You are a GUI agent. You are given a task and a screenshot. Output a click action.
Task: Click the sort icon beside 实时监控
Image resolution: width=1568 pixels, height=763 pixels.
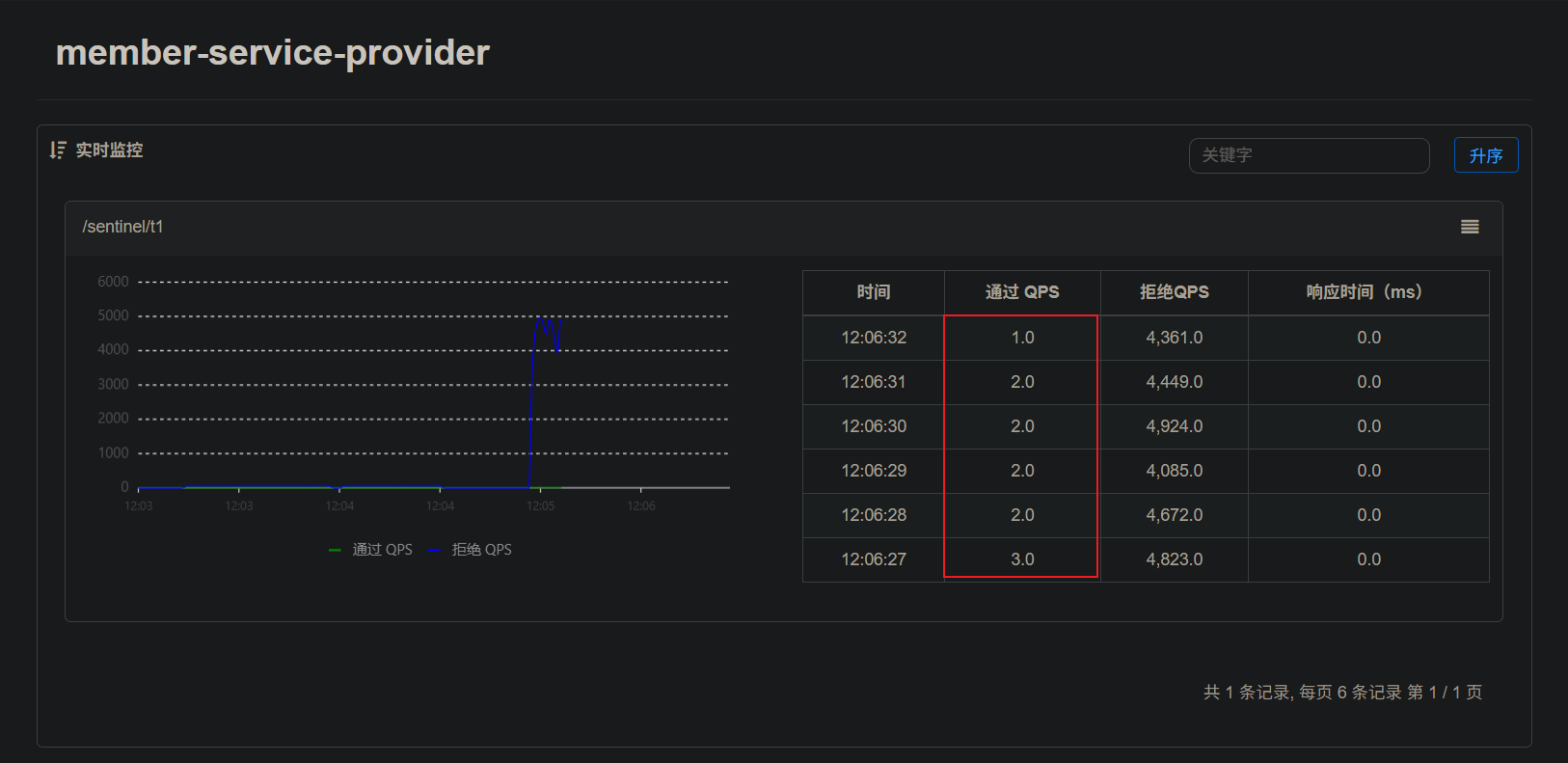pos(58,150)
